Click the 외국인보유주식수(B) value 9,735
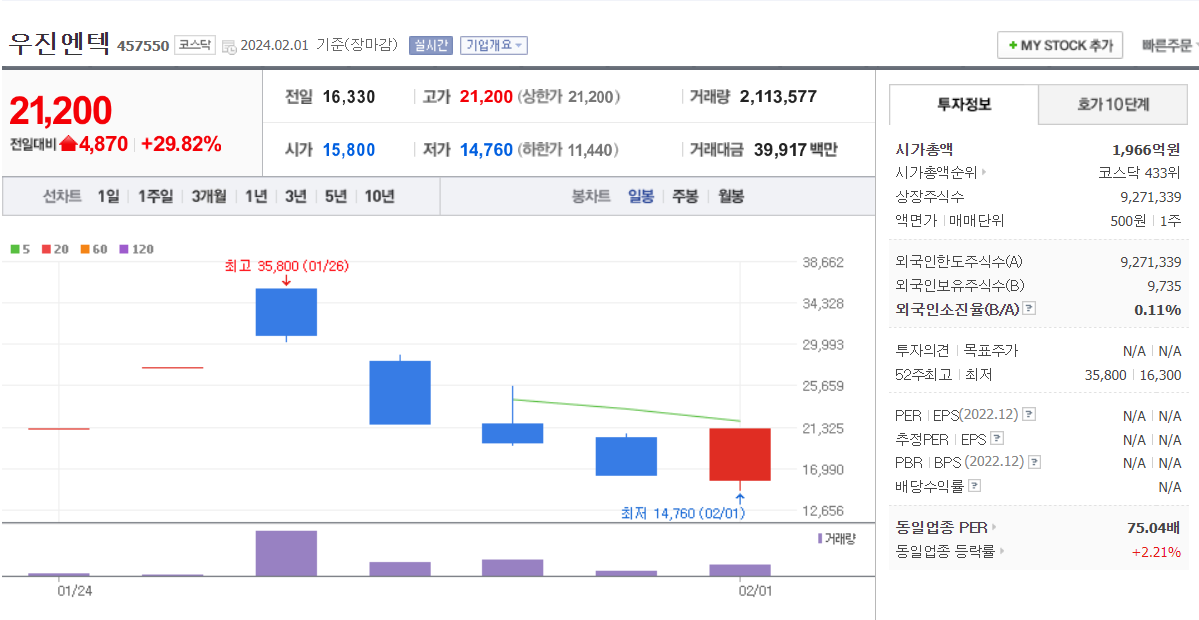This screenshot has width=1199, height=620. click(x=1164, y=285)
